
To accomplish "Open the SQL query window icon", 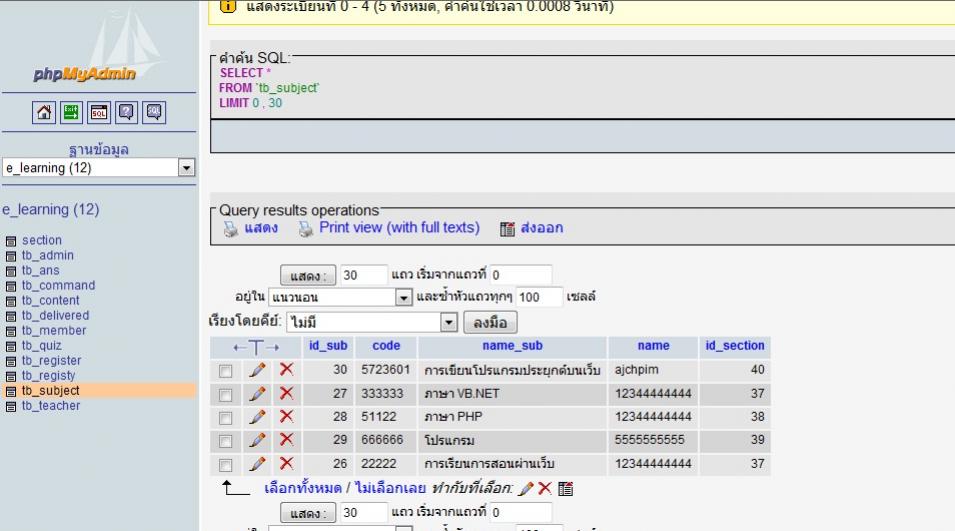I will pyautogui.click(x=99, y=113).
